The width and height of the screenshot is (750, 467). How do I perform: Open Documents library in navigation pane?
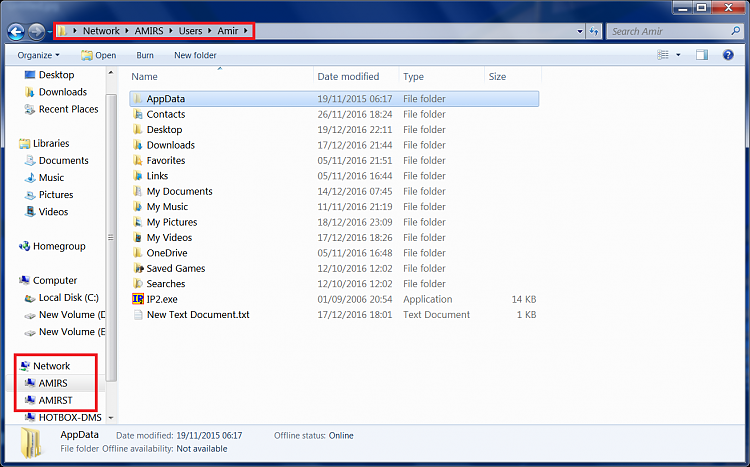tap(63, 160)
